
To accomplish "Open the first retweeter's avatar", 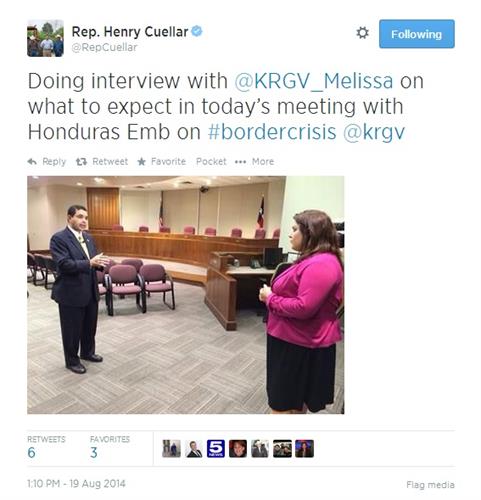I will 171,448.
